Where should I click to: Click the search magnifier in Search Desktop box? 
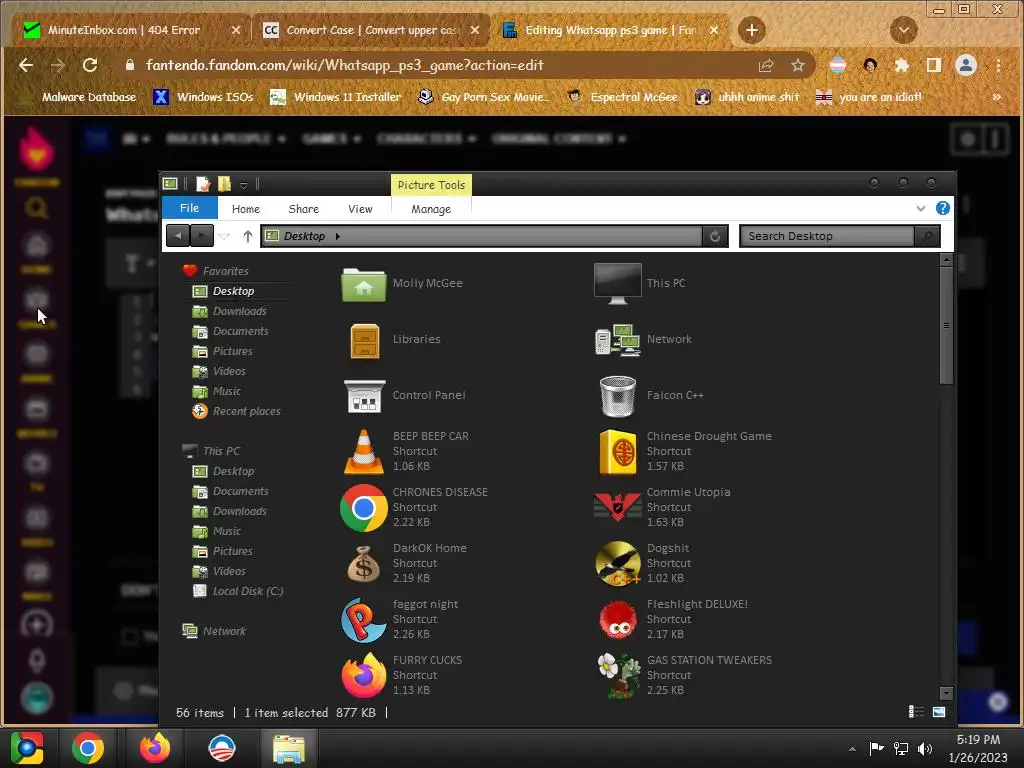pyautogui.click(x=927, y=236)
